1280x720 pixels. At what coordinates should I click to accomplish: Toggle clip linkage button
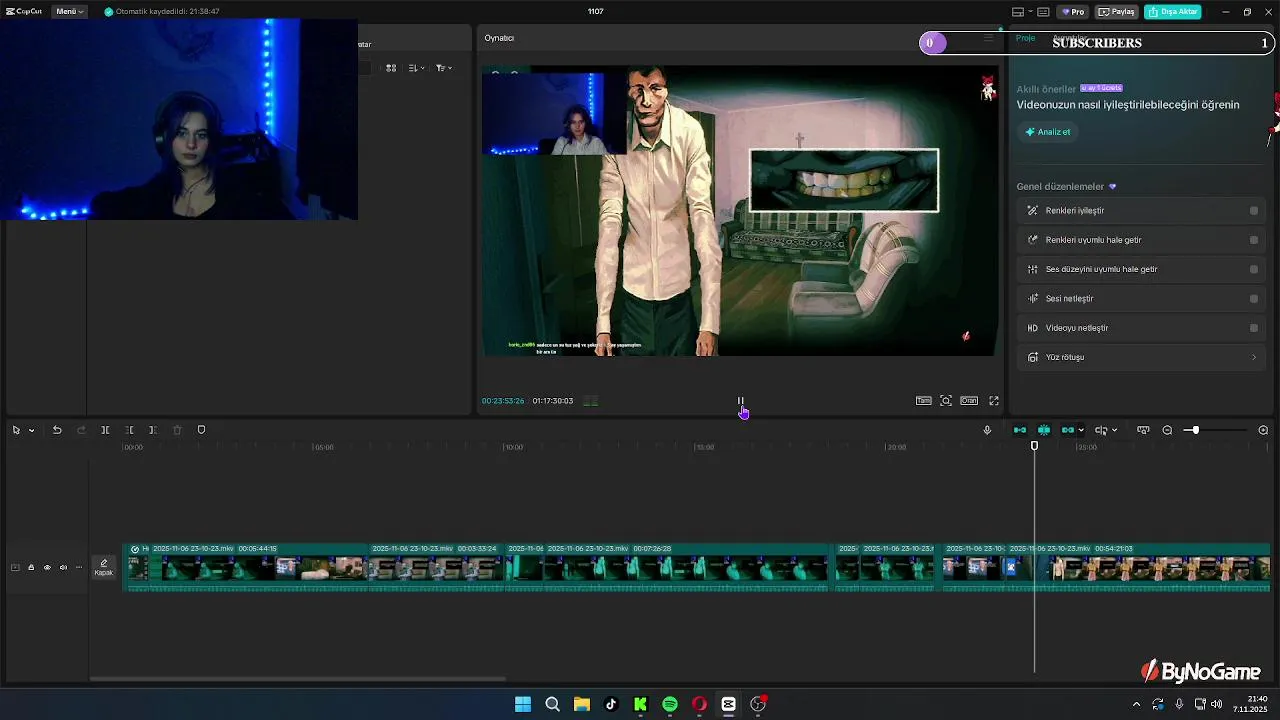(1067, 430)
